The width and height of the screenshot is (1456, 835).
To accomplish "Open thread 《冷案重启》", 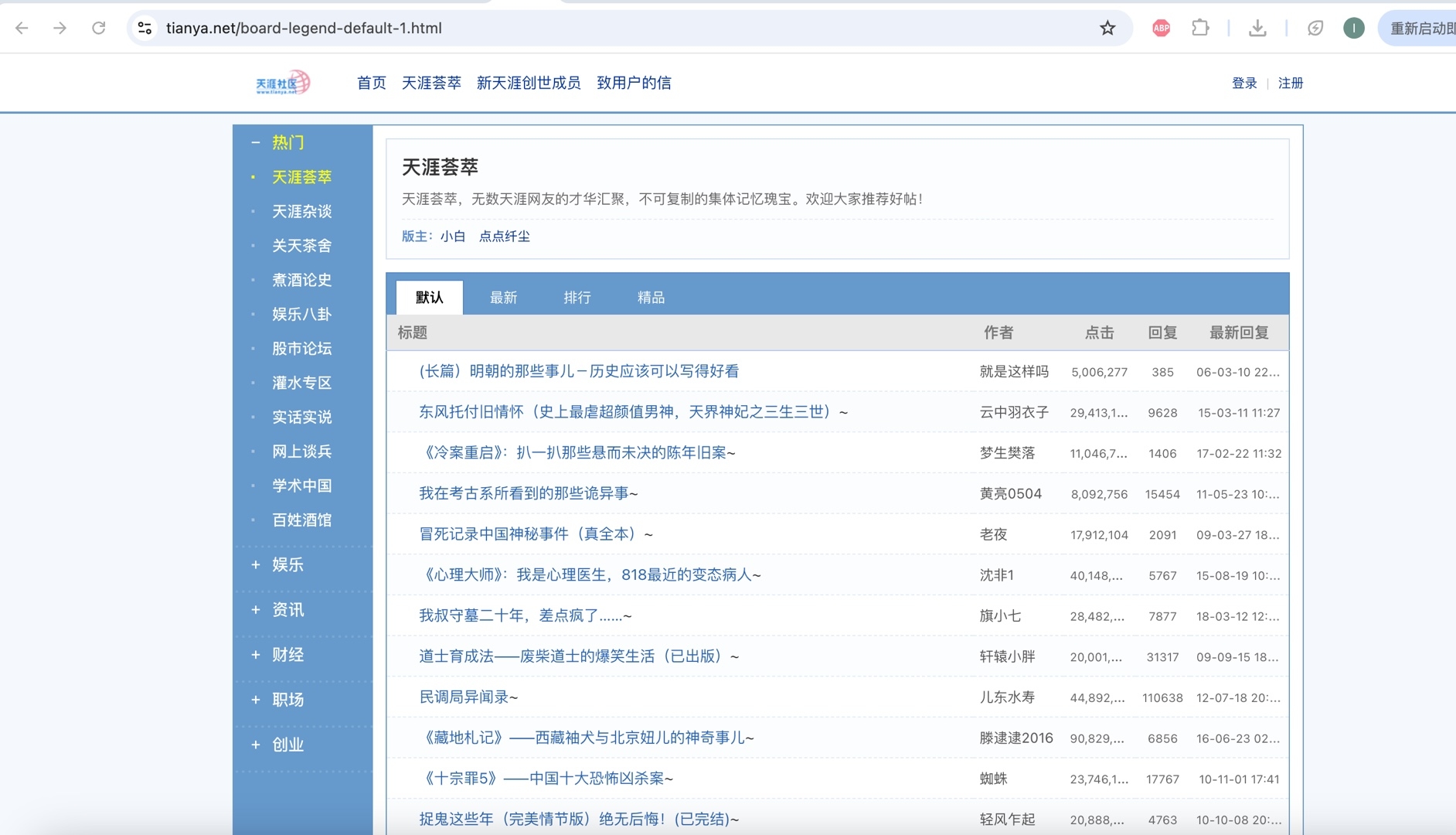I will click(577, 452).
